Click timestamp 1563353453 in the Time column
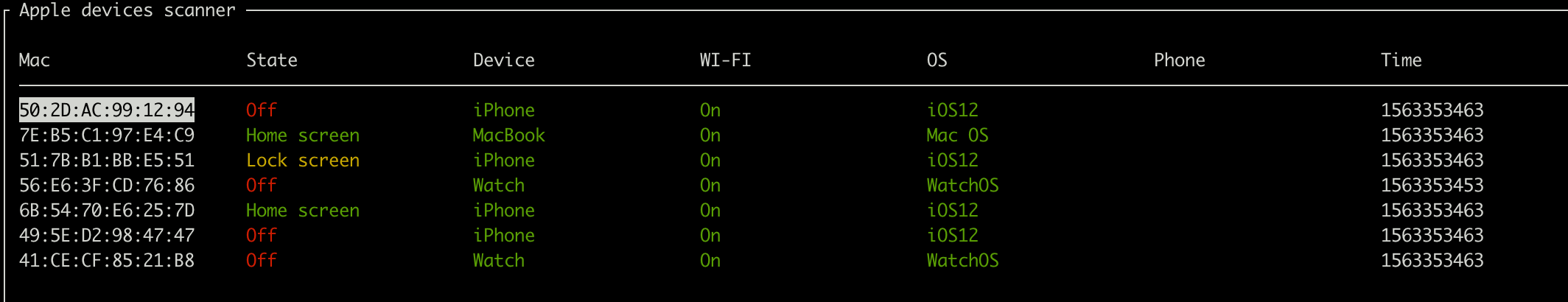The width and height of the screenshot is (1568, 302). [1432, 185]
